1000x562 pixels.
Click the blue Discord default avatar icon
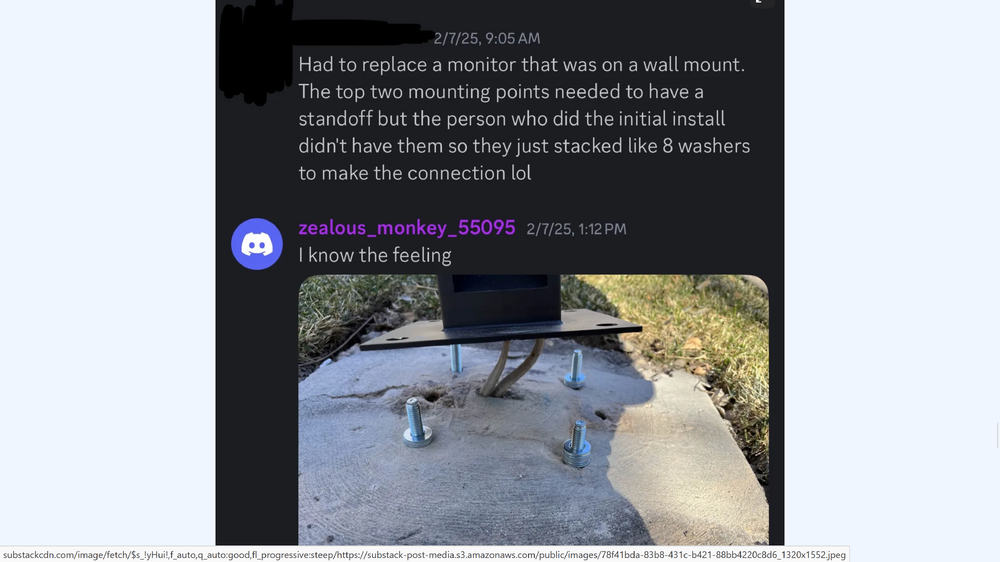pyautogui.click(x=257, y=244)
